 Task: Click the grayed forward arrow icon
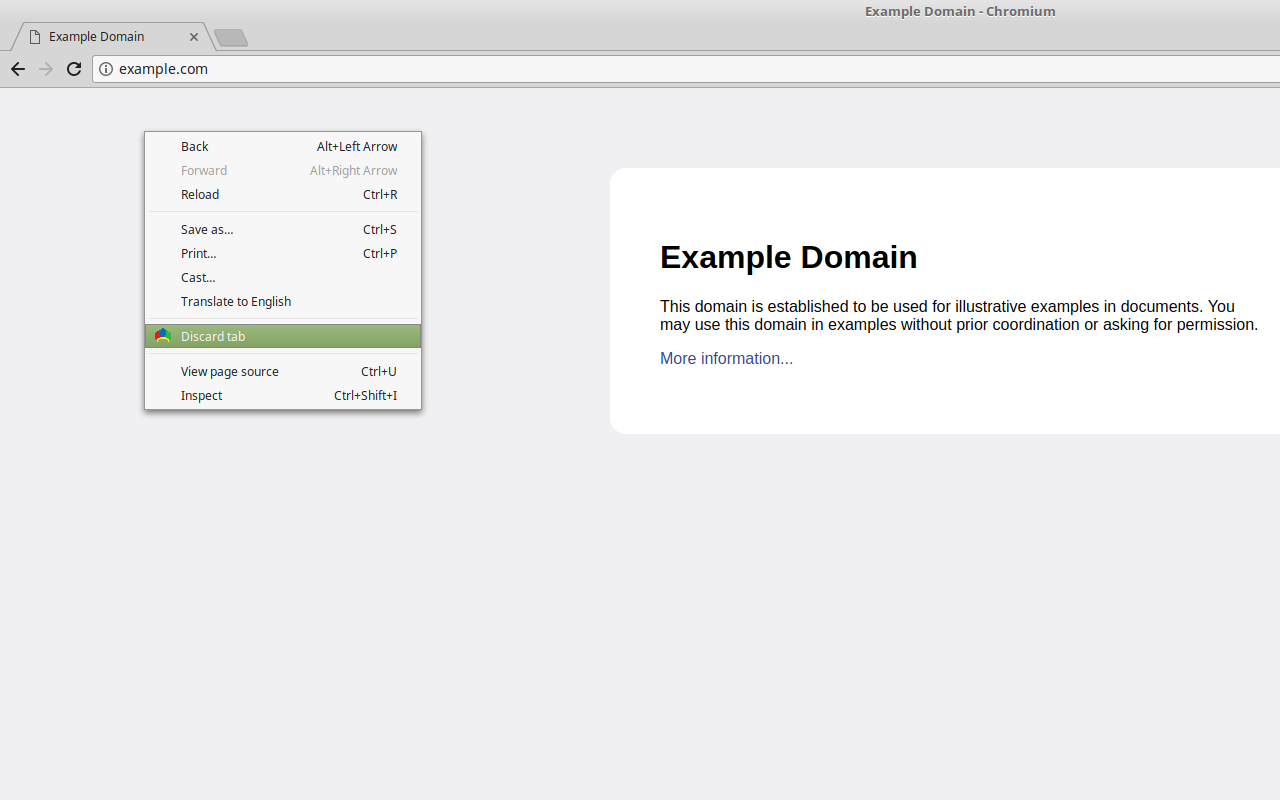[45, 69]
